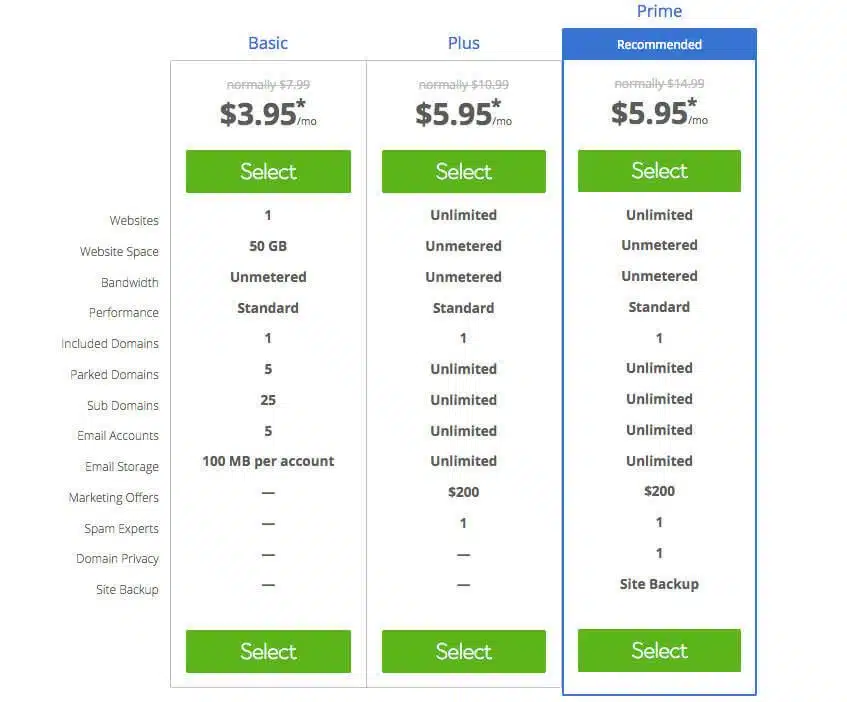Click the struck-through normally $14.99 text
Image resolution: width=847 pixels, height=702 pixels.
pos(659,84)
